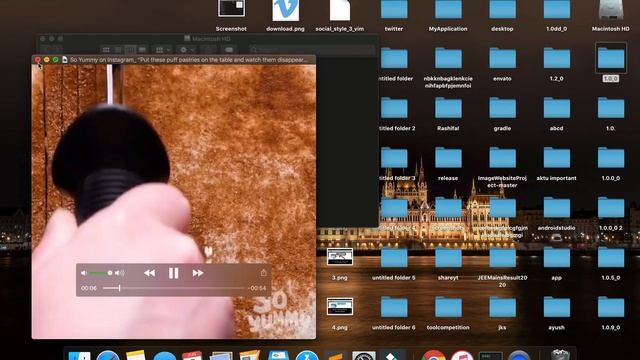Click Finder toolbar edit tags button
This screenshot has width=640, height=360.
229,50
